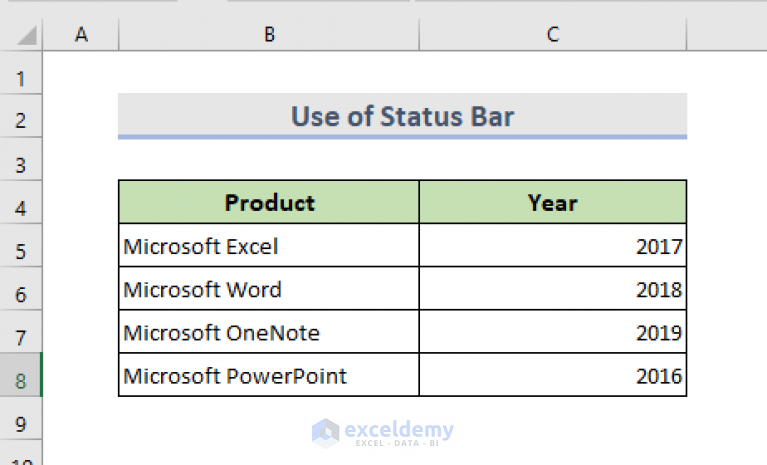767x465 pixels.
Task: Select row 4 header
Action: pyautogui.click(x=21, y=202)
